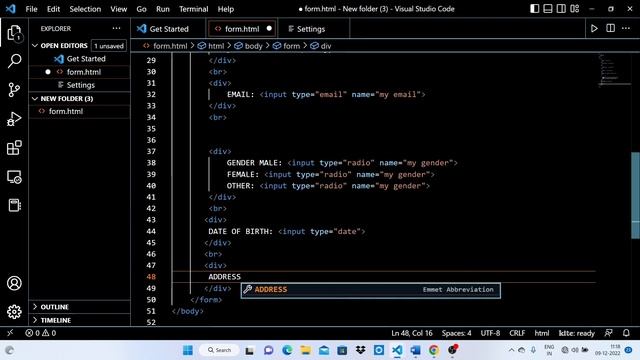The height and width of the screenshot is (360, 640).
Task: Click the Run Code play icon
Action: tap(594, 29)
